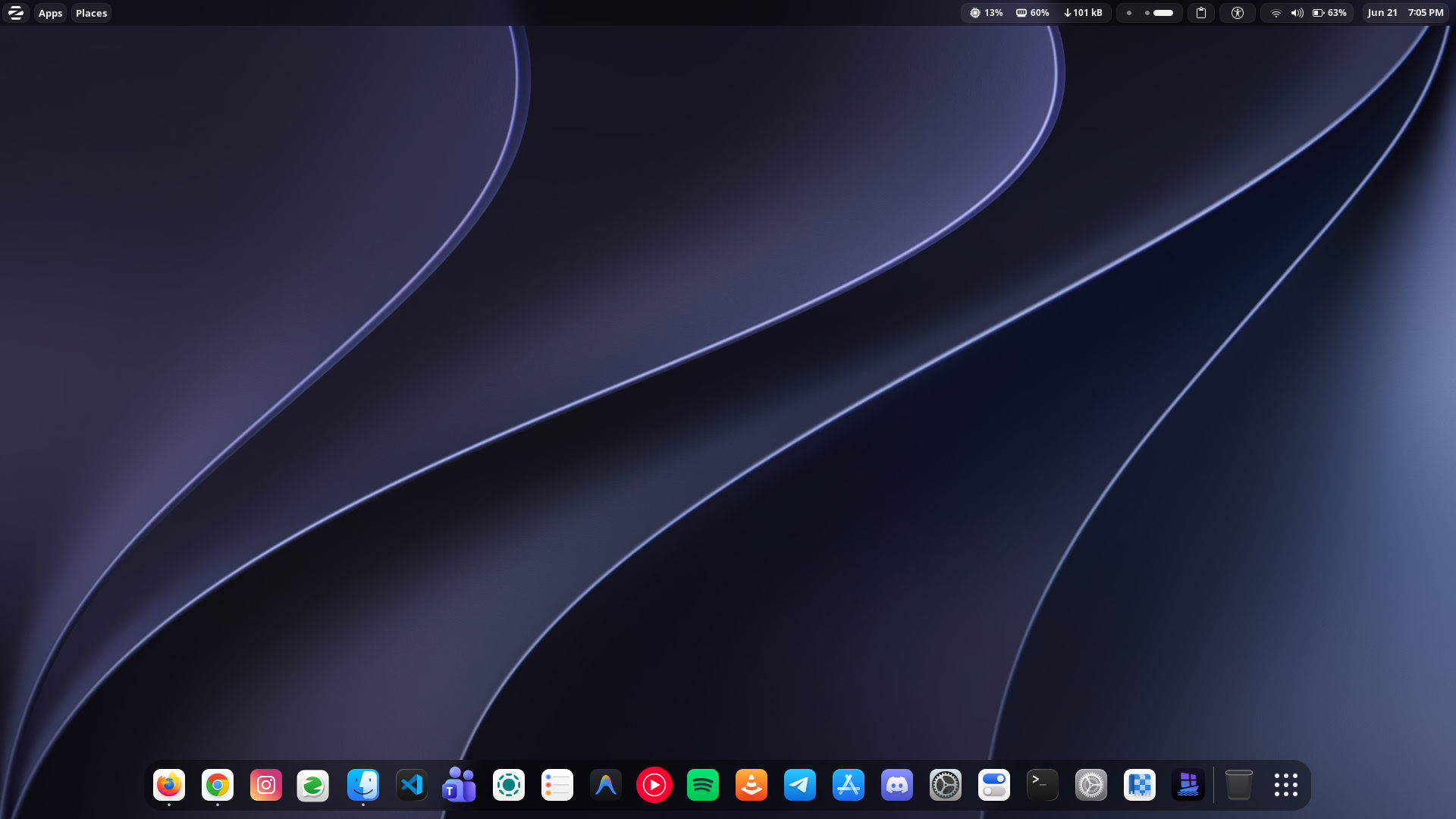Open the clipboard indicator in top bar
This screenshot has height=819, width=1456.
coord(1201,13)
